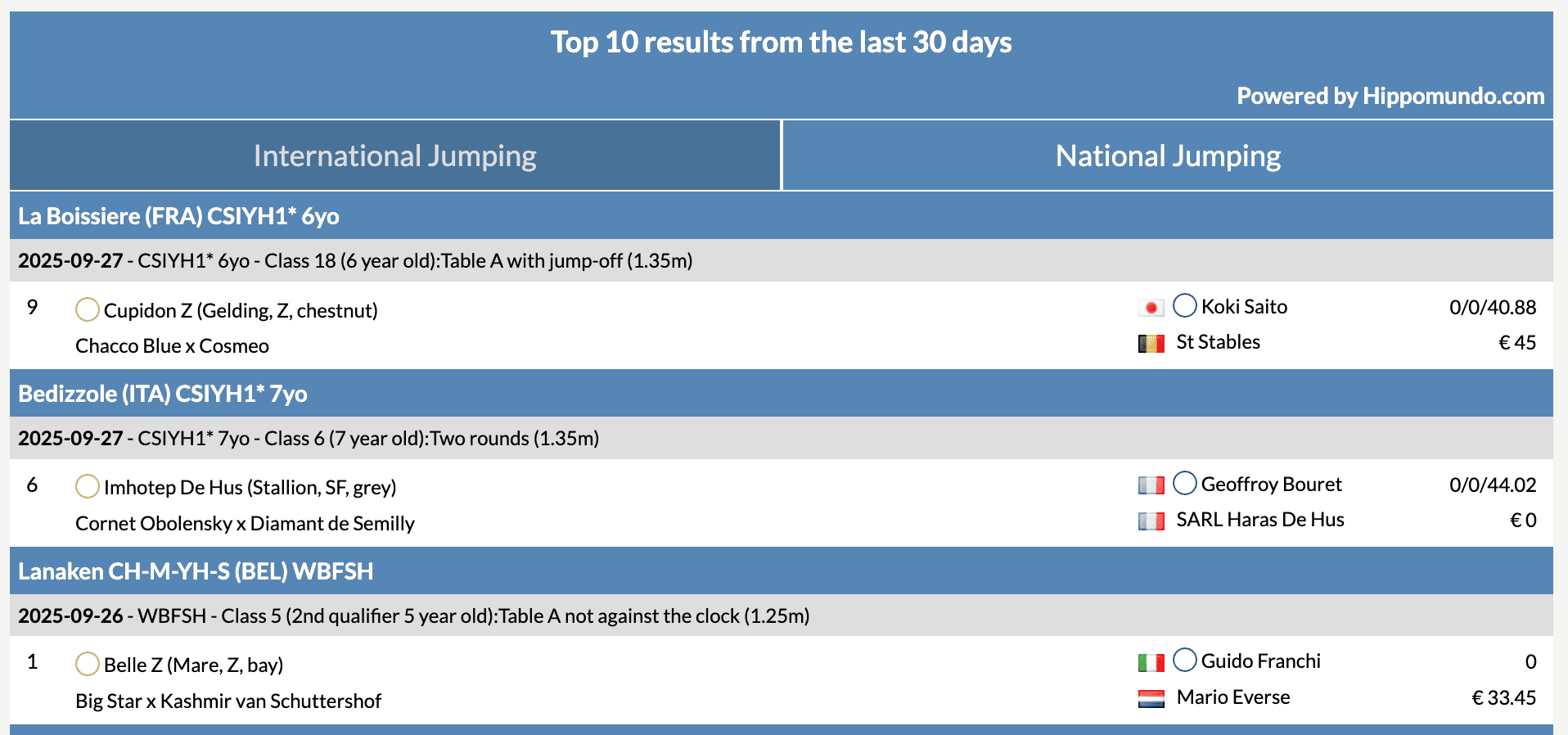Image resolution: width=1568 pixels, height=735 pixels.
Task: Click the circle icon beside Belle Z
Action: coord(87,664)
